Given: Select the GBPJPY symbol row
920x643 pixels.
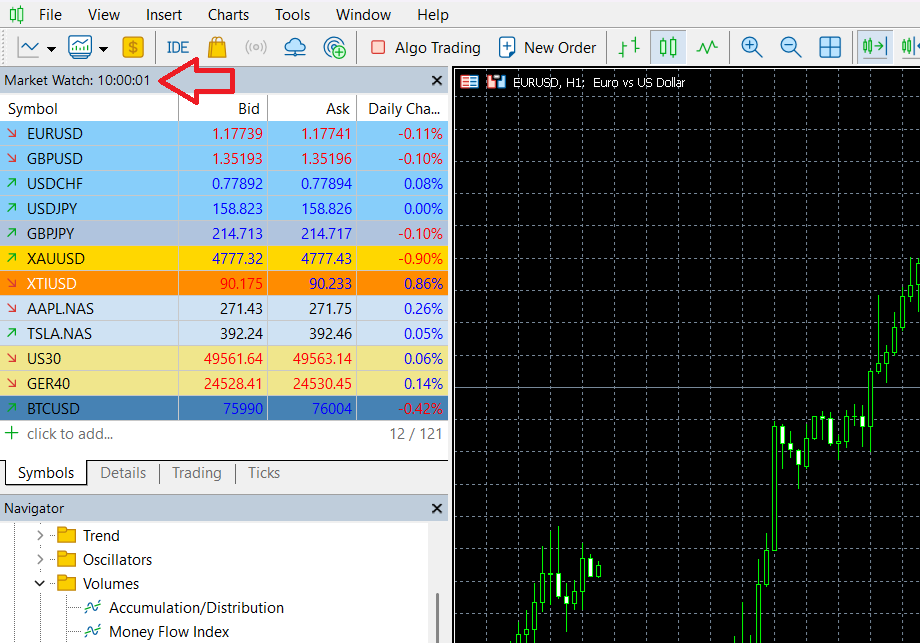Looking at the screenshot, I should pyautogui.click(x=224, y=233).
